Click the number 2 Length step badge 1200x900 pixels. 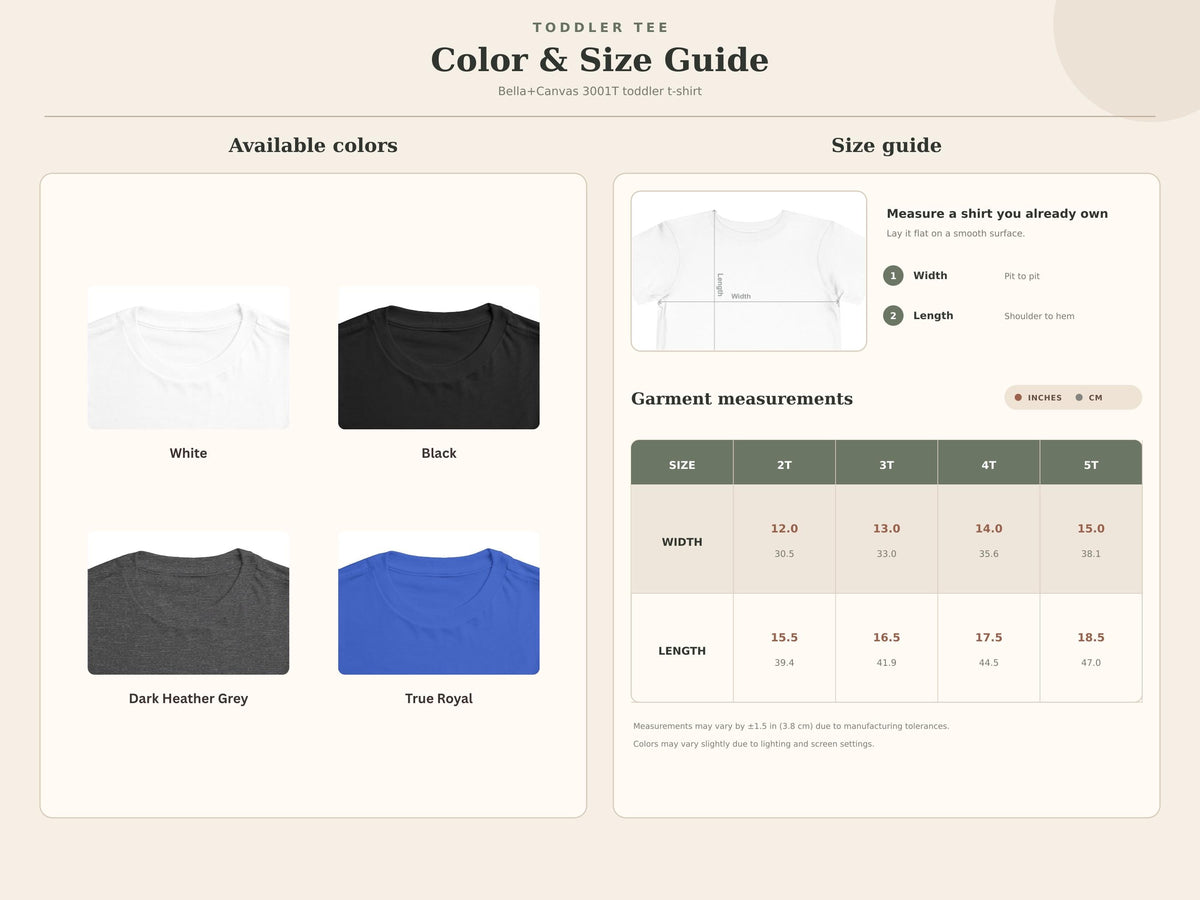click(x=893, y=316)
